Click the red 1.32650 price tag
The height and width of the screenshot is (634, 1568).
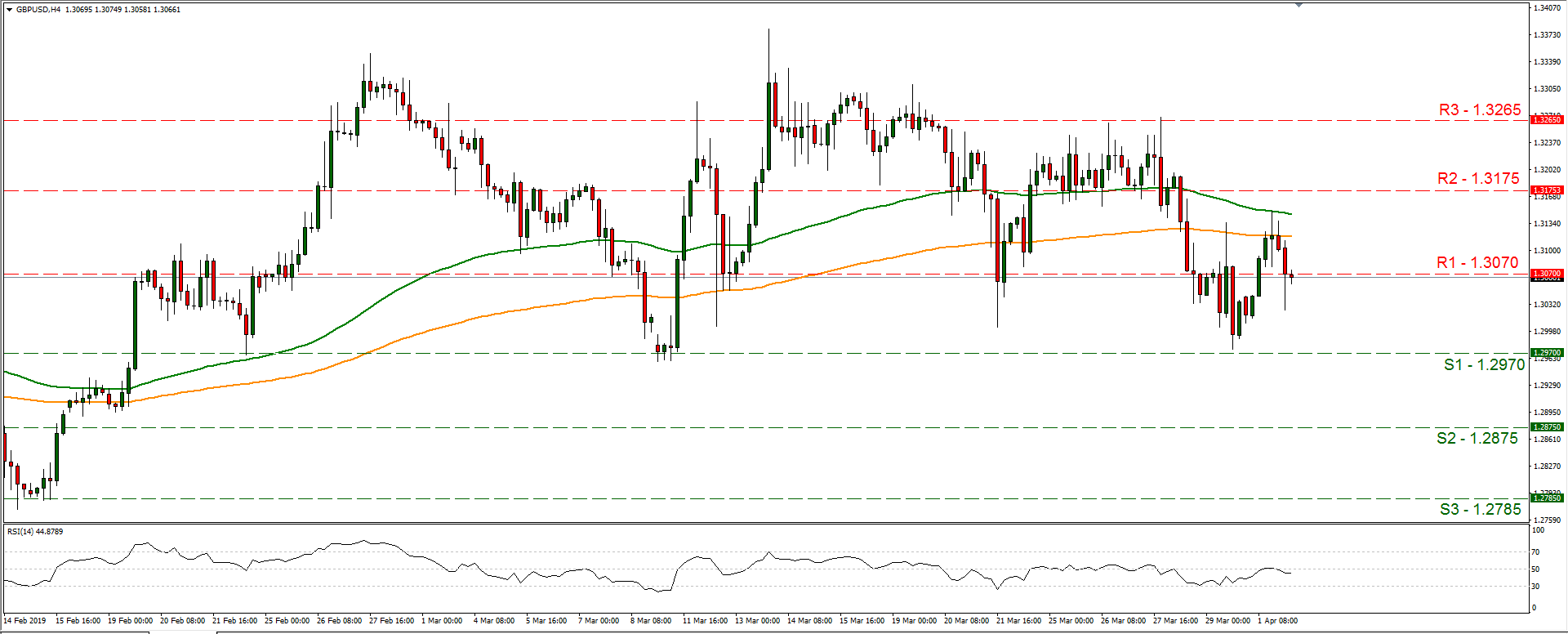pyautogui.click(x=1547, y=120)
